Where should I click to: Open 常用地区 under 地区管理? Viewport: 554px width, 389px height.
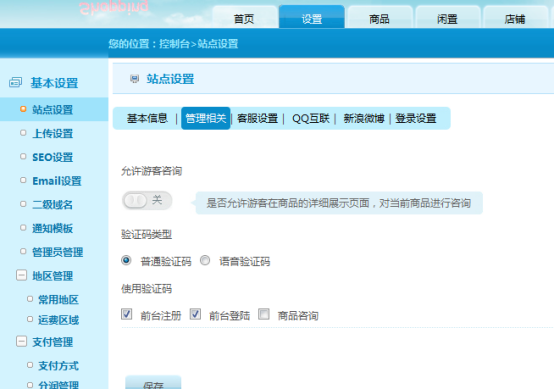pos(58,299)
